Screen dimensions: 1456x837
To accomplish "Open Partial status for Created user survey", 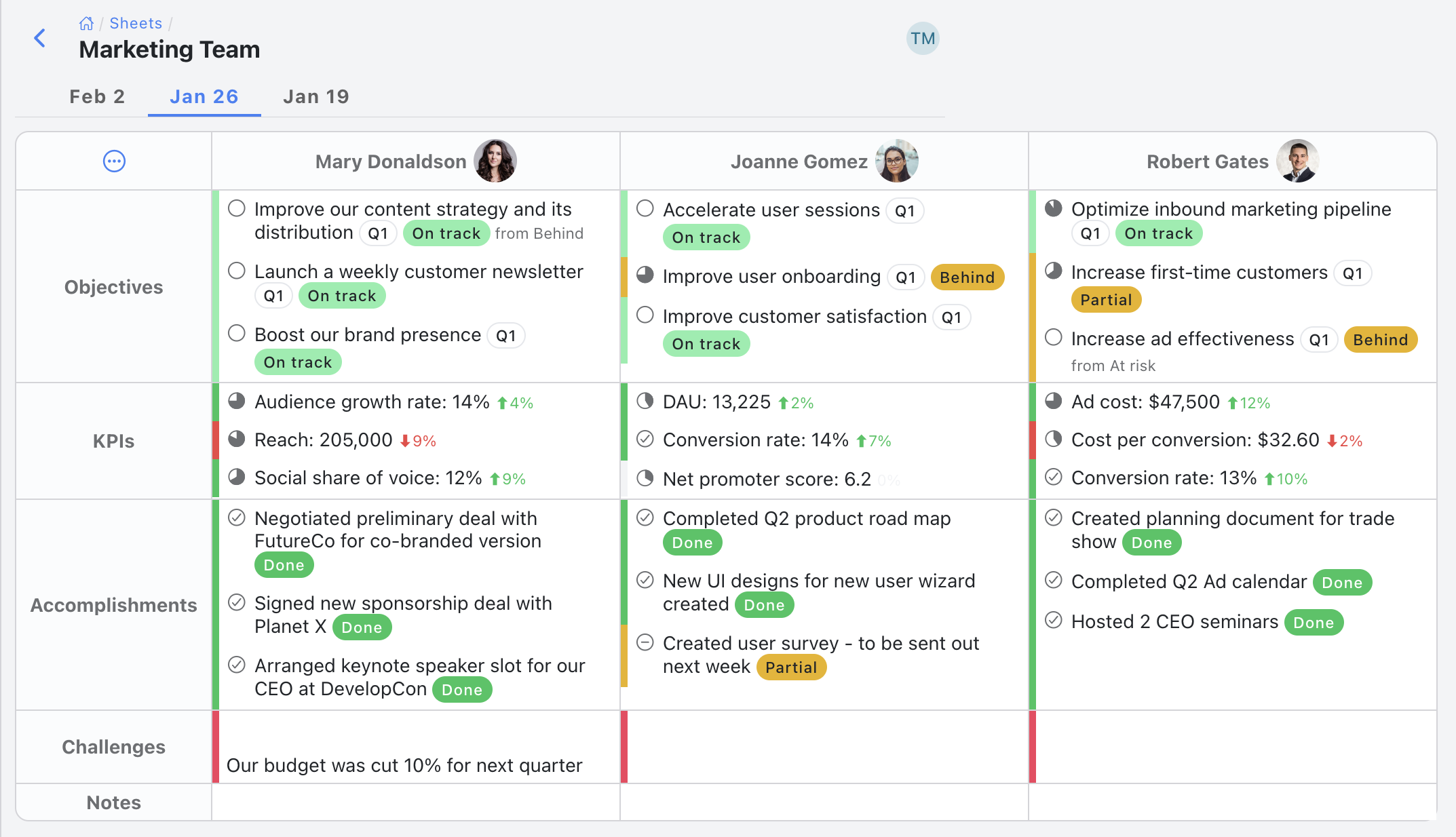I will tap(791, 667).
